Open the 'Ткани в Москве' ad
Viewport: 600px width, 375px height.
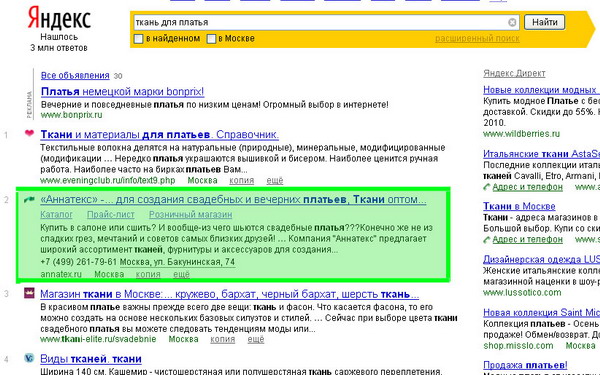[519, 206]
